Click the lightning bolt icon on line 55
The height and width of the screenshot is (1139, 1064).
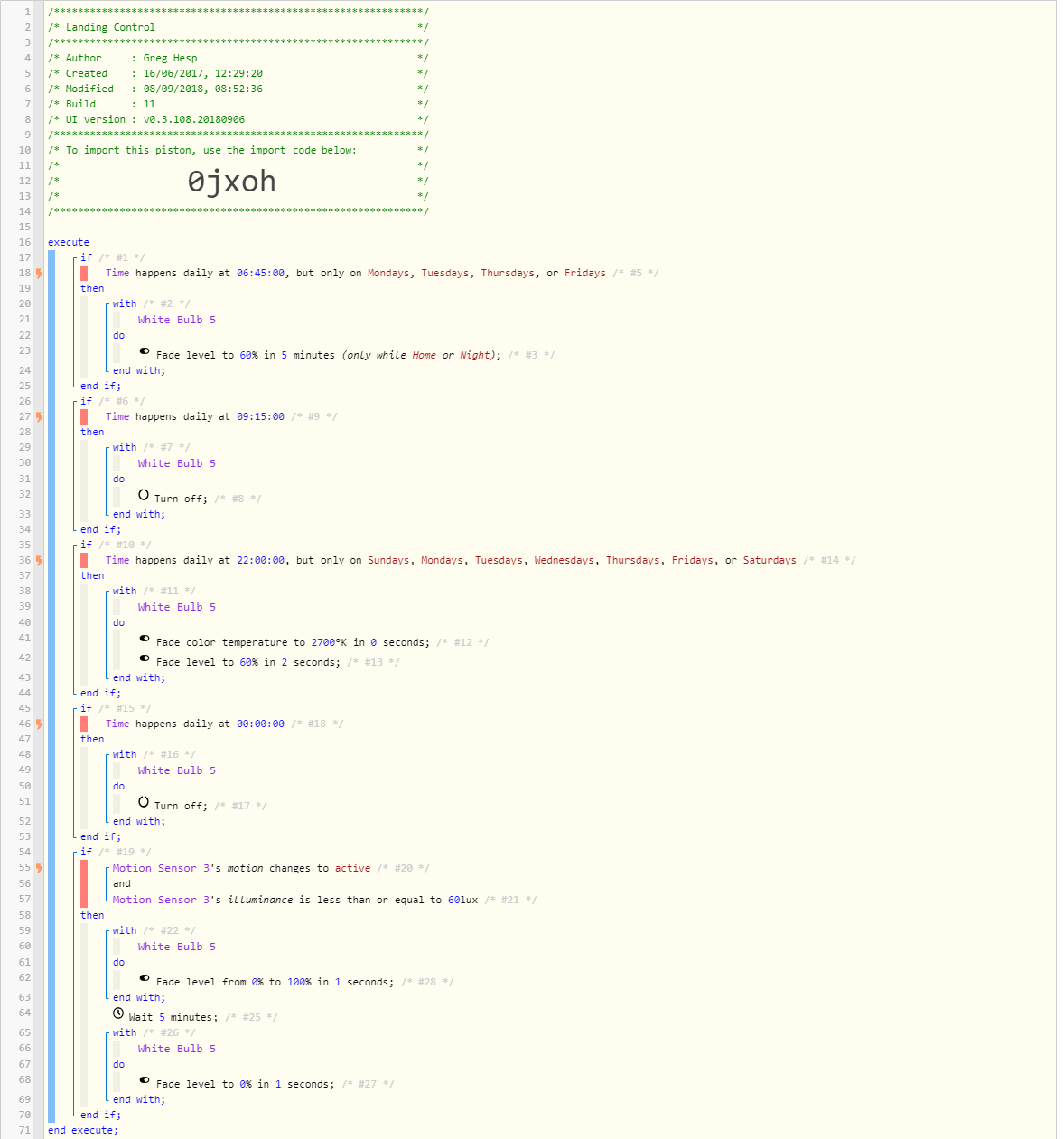(x=39, y=867)
